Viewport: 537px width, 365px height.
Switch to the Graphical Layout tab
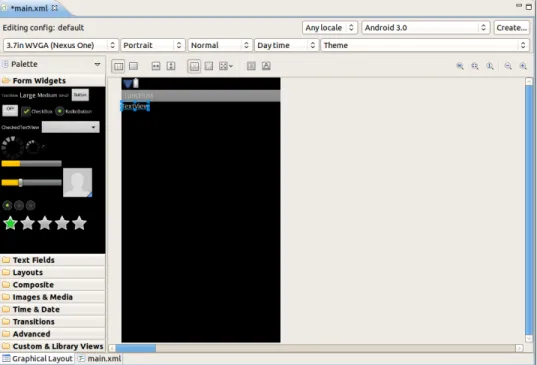coord(37,358)
